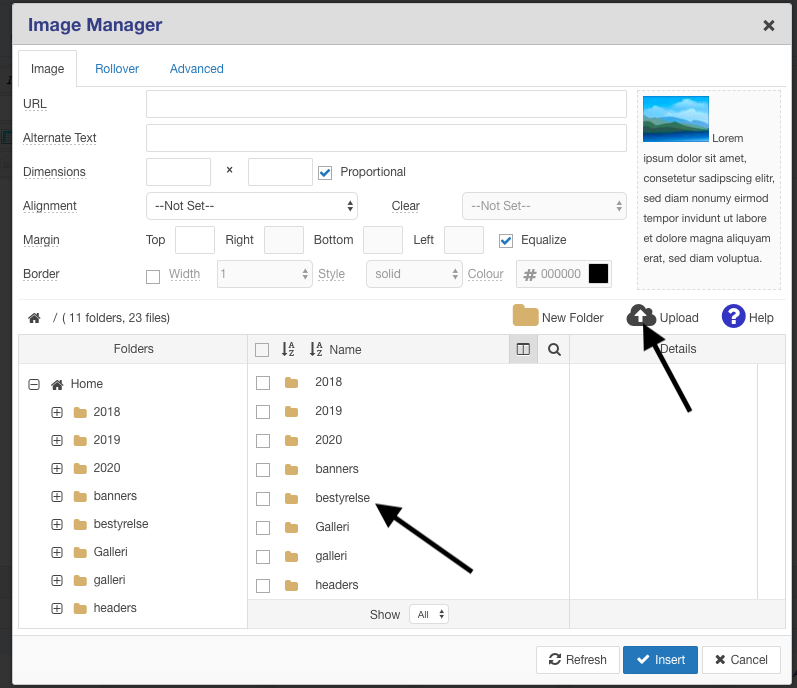Open Help via question mark icon

click(733, 317)
